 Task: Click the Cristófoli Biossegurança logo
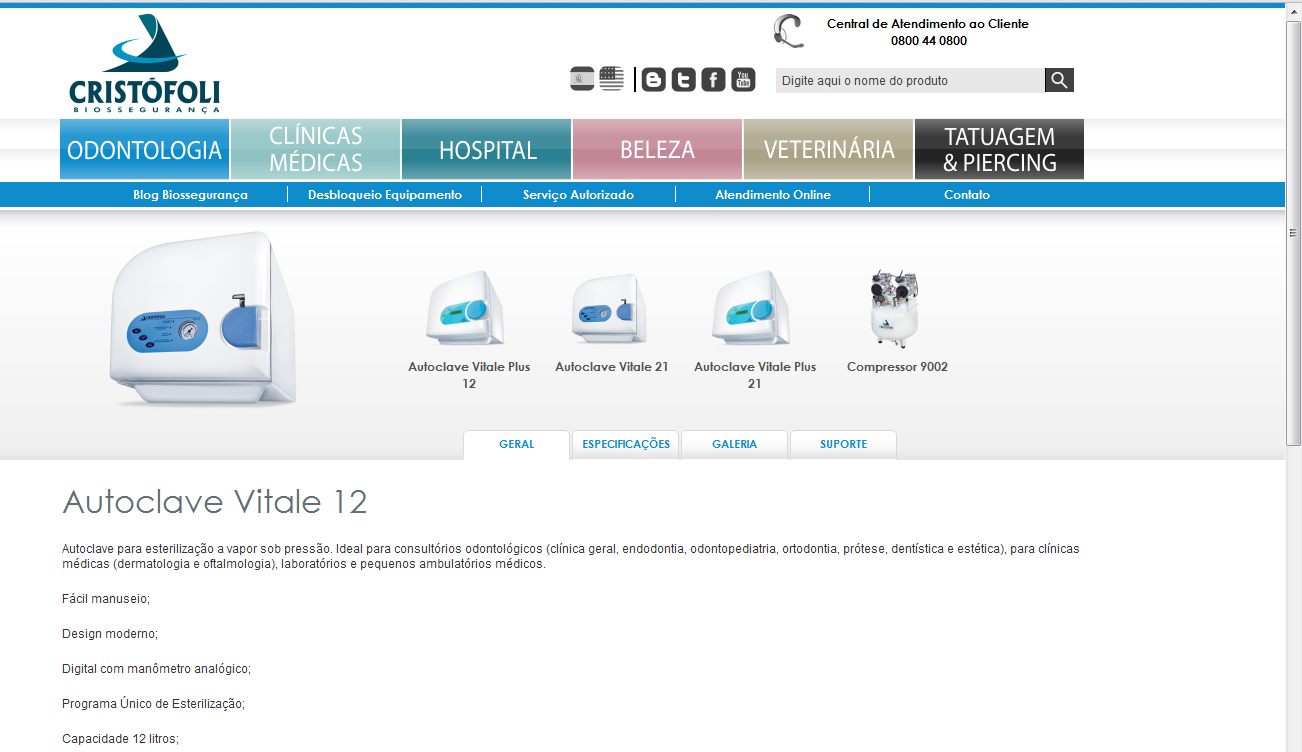[x=145, y=64]
